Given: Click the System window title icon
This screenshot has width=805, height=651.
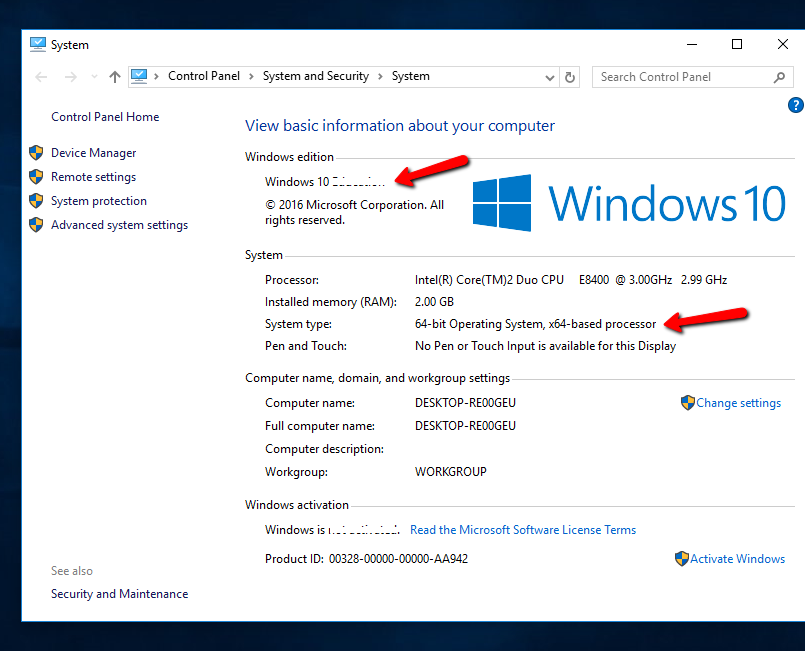Looking at the screenshot, I should click(x=37, y=45).
